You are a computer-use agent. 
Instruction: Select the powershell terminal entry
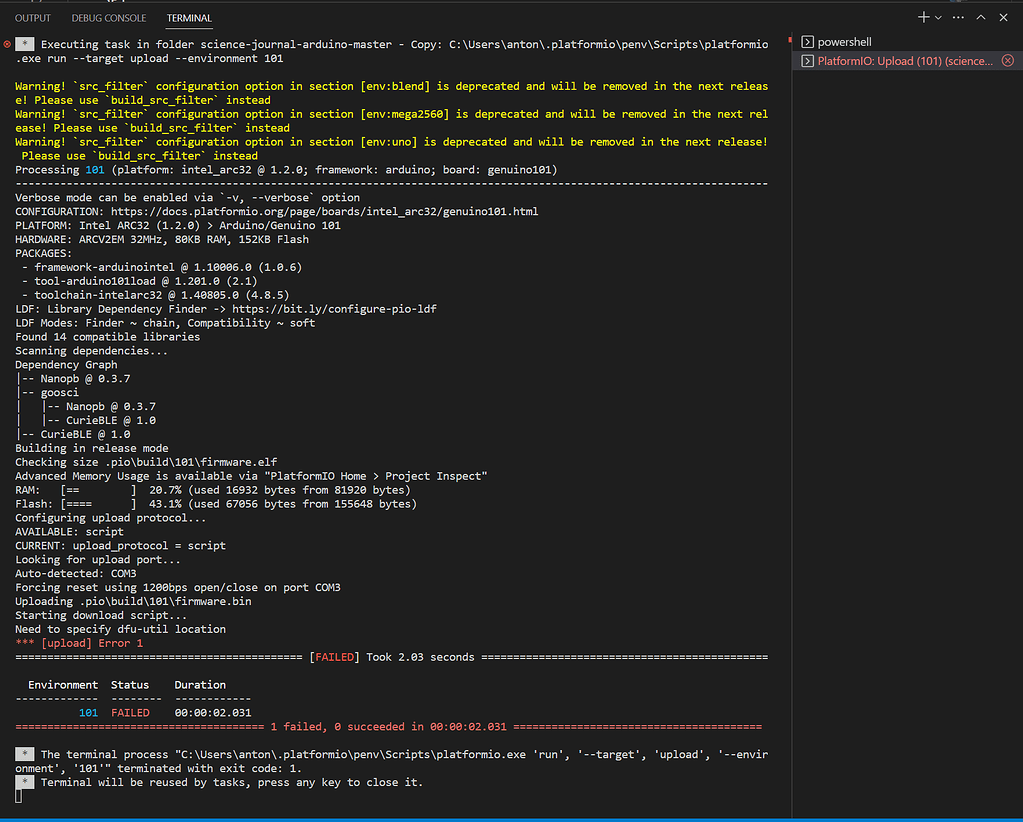908,42
